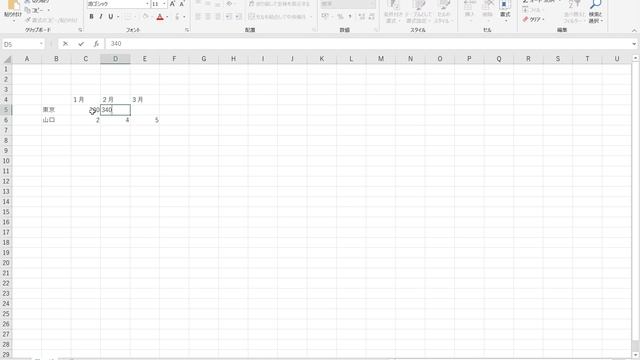Select cell containing 1月
This screenshot has height=360, width=640.
[86, 100]
